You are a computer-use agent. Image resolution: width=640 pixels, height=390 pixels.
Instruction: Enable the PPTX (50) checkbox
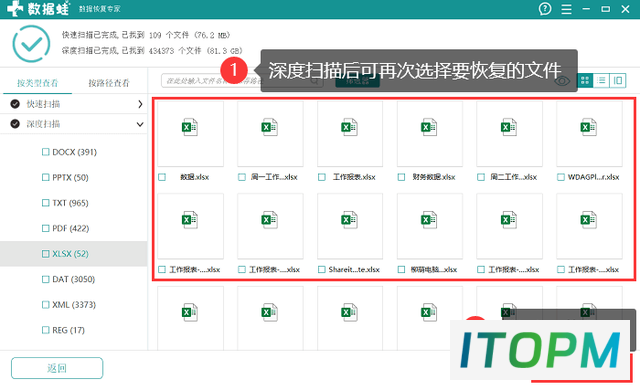[x=46, y=177]
